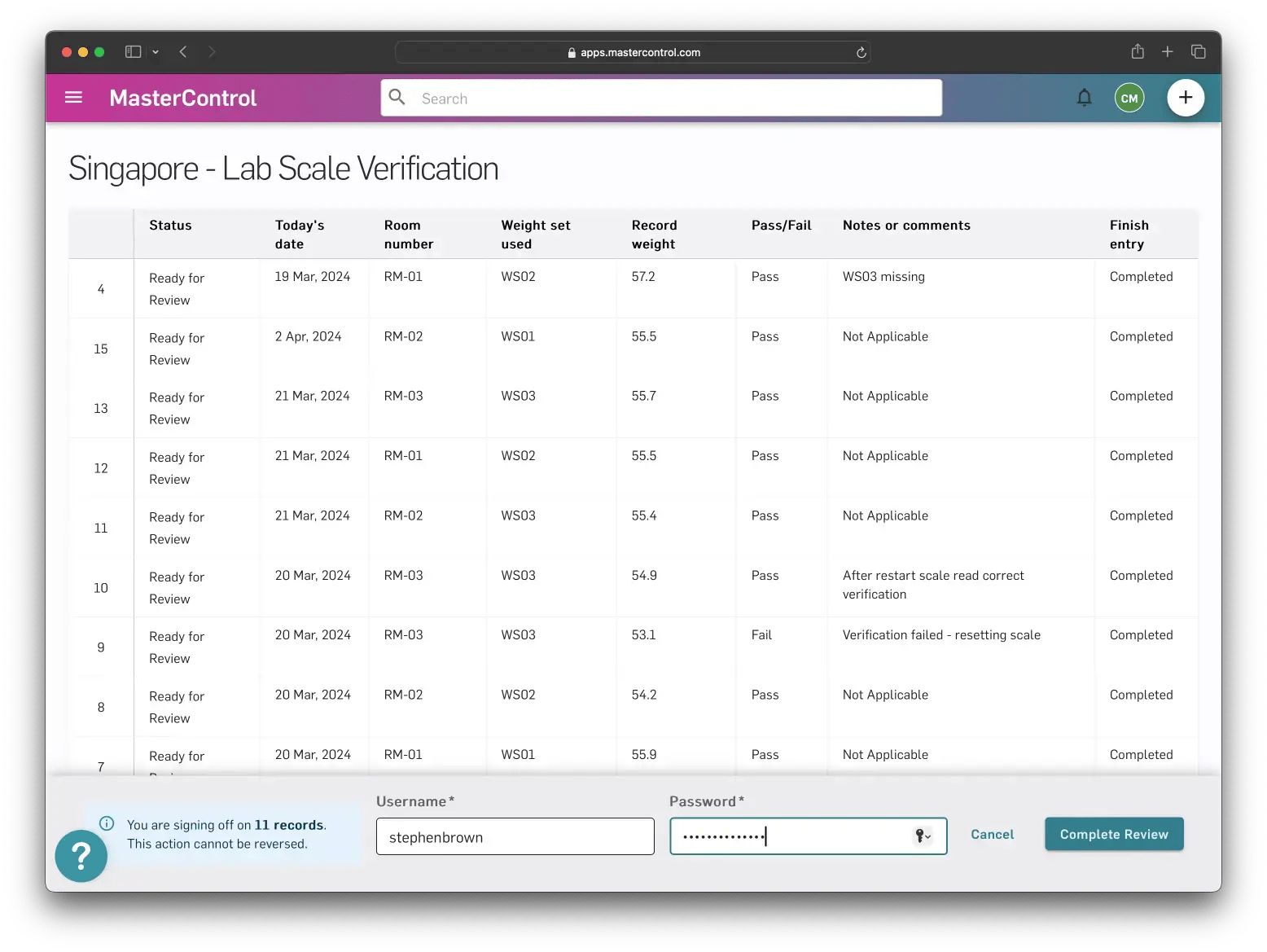The width and height of the screenshot is (1267, 952).
Task: Click the Finish entry column header
Action: [x=1129, y=235]
